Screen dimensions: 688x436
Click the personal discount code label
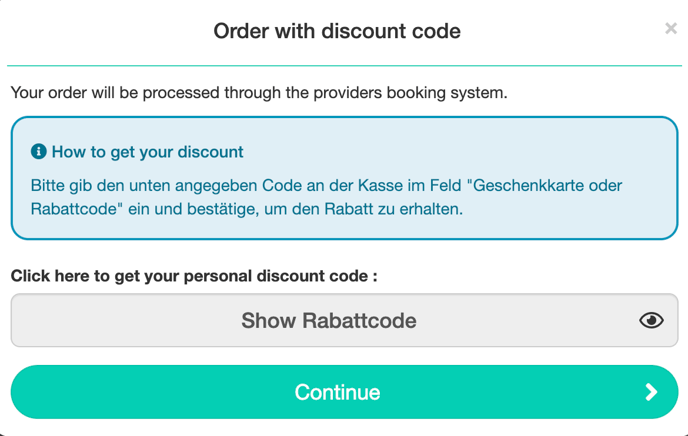point(194,276)
